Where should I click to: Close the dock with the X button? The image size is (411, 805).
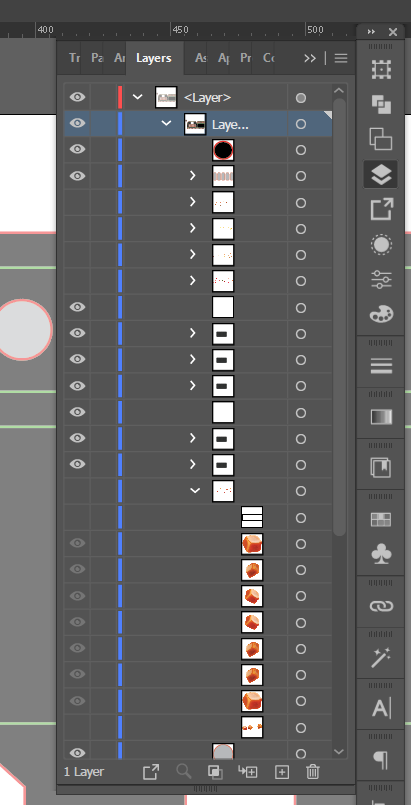point(393,32)
